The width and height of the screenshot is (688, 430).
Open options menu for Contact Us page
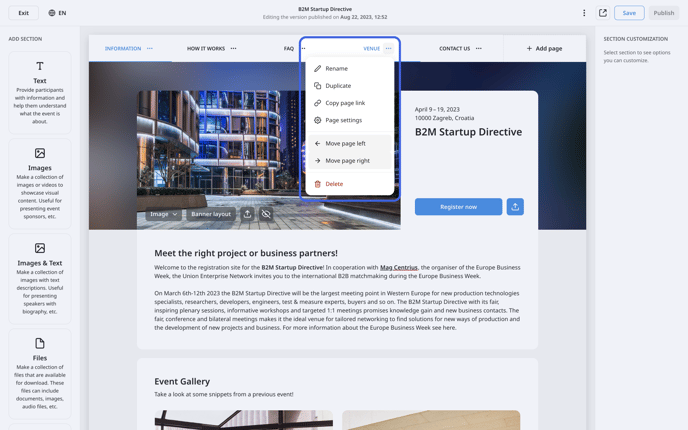[x=479, y=48]
